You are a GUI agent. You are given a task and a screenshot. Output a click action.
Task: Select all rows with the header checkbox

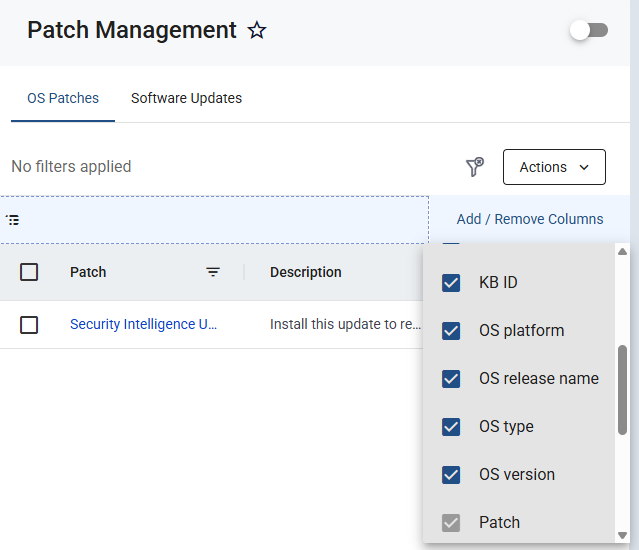[29, 272]
